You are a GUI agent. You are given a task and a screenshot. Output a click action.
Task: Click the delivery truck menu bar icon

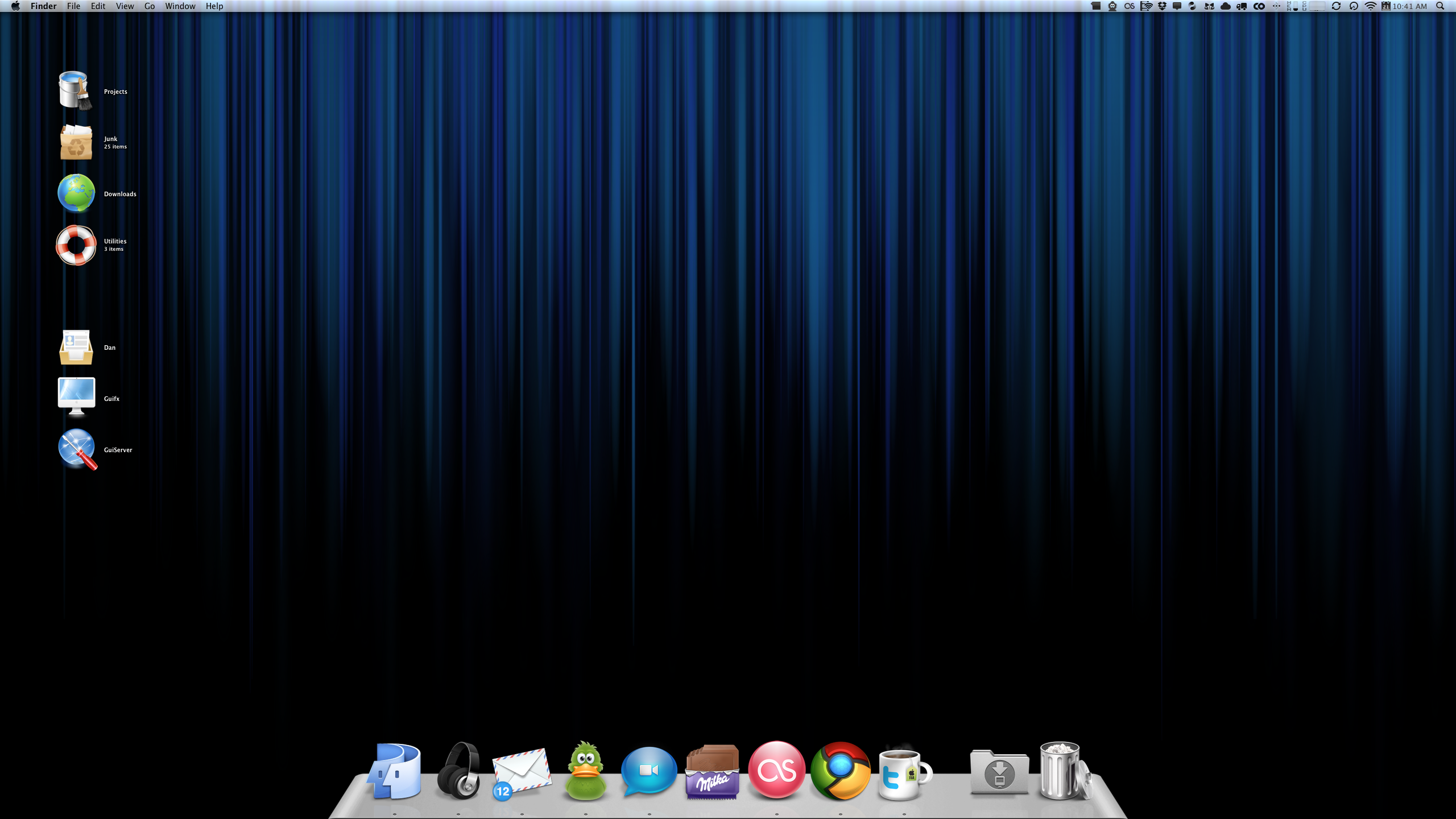pyautogui.click(x=1242, y=7)
